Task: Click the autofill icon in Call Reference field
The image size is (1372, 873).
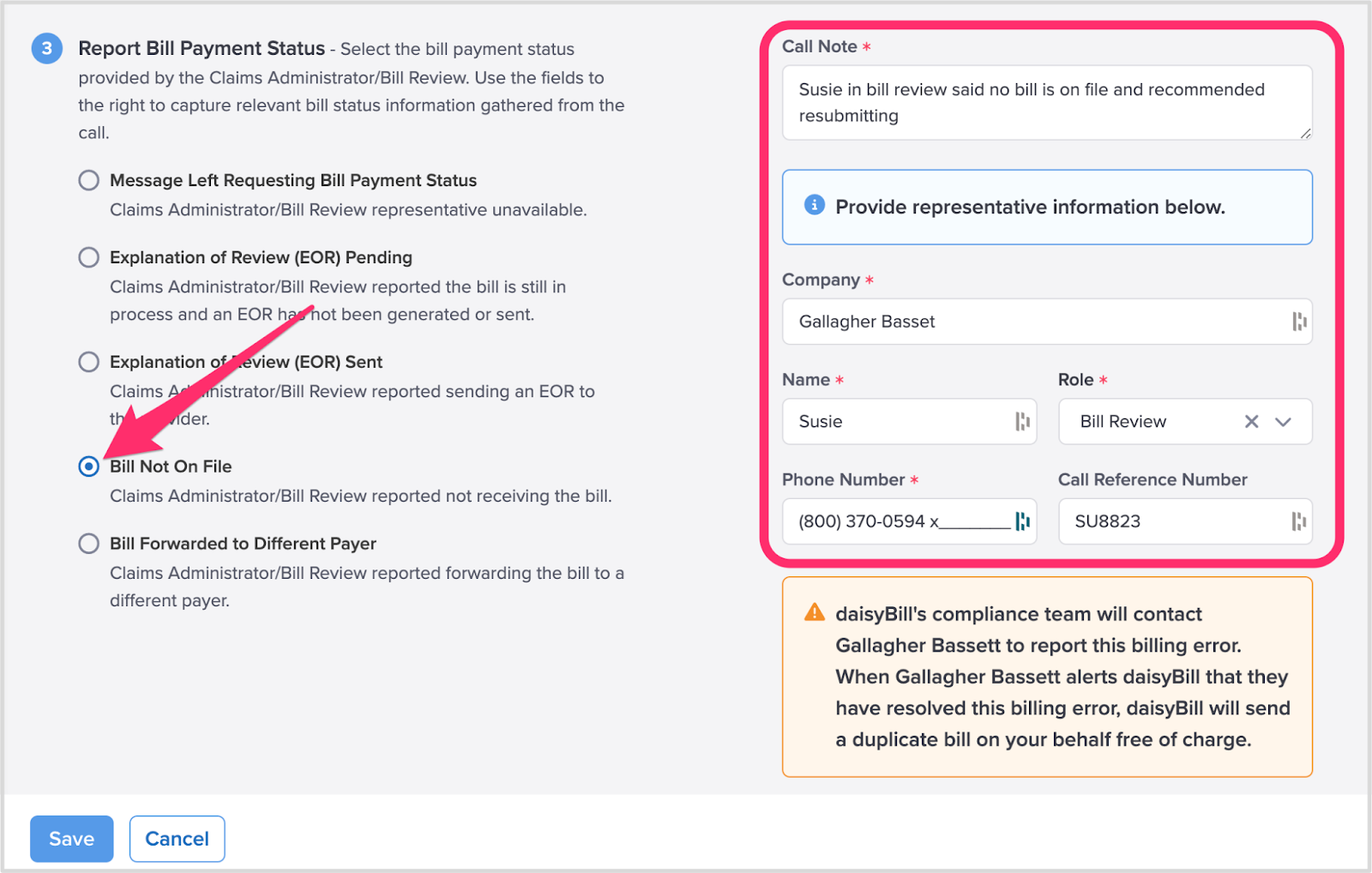Action: point(1300,521)
